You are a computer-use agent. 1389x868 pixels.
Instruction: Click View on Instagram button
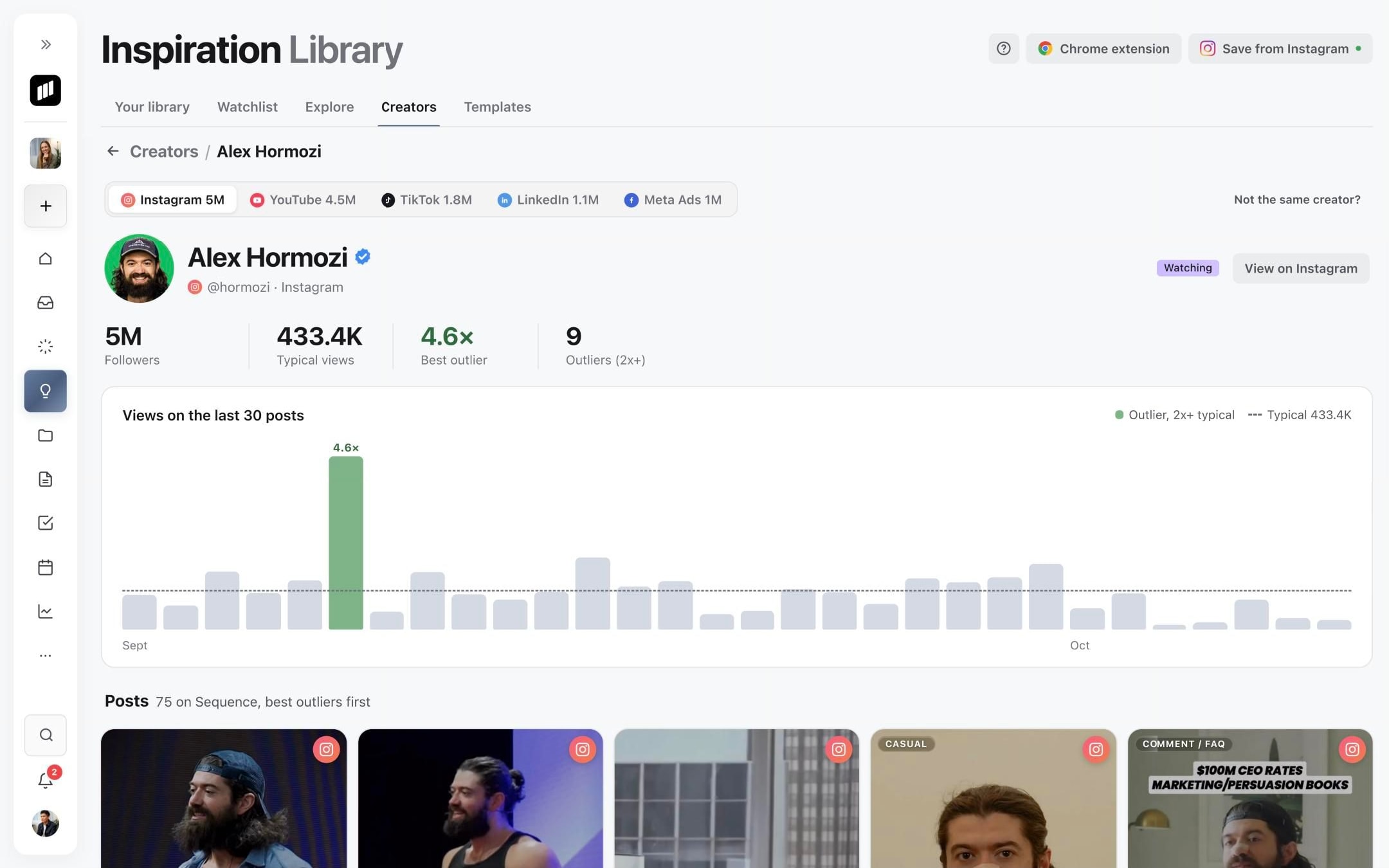[x=1301, y=269]
